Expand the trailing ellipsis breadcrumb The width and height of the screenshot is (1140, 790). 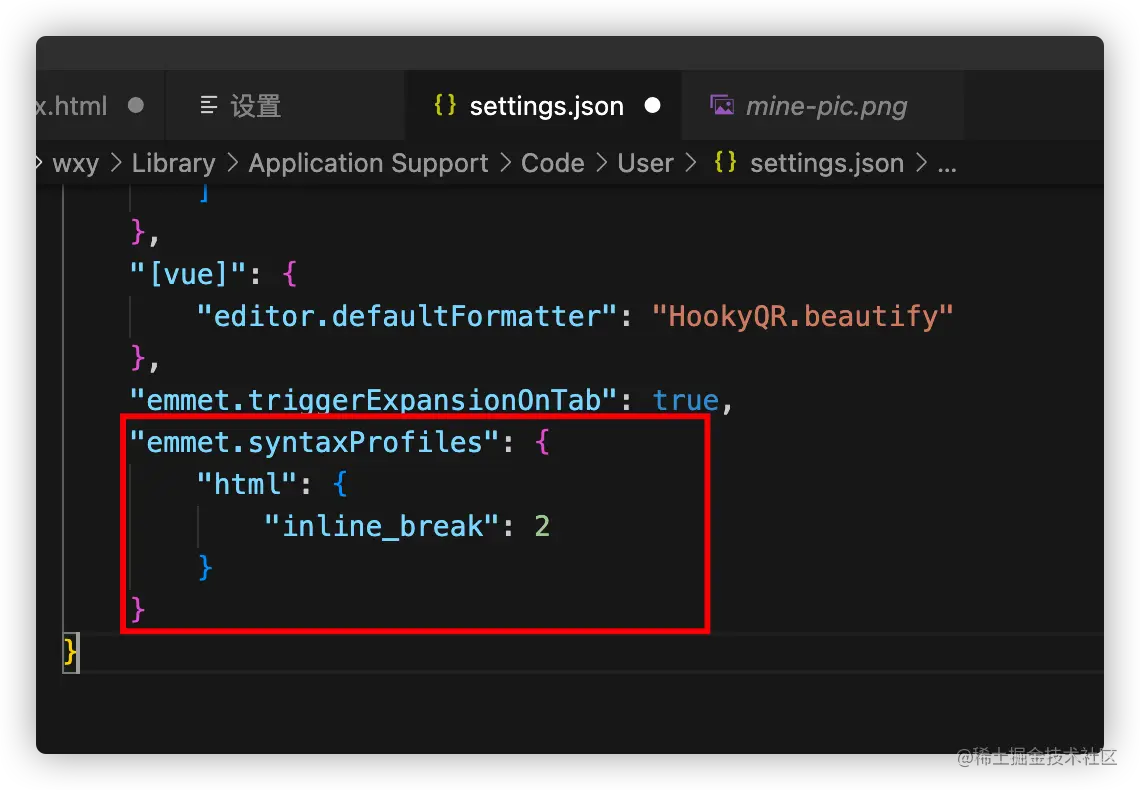(946, 163)
